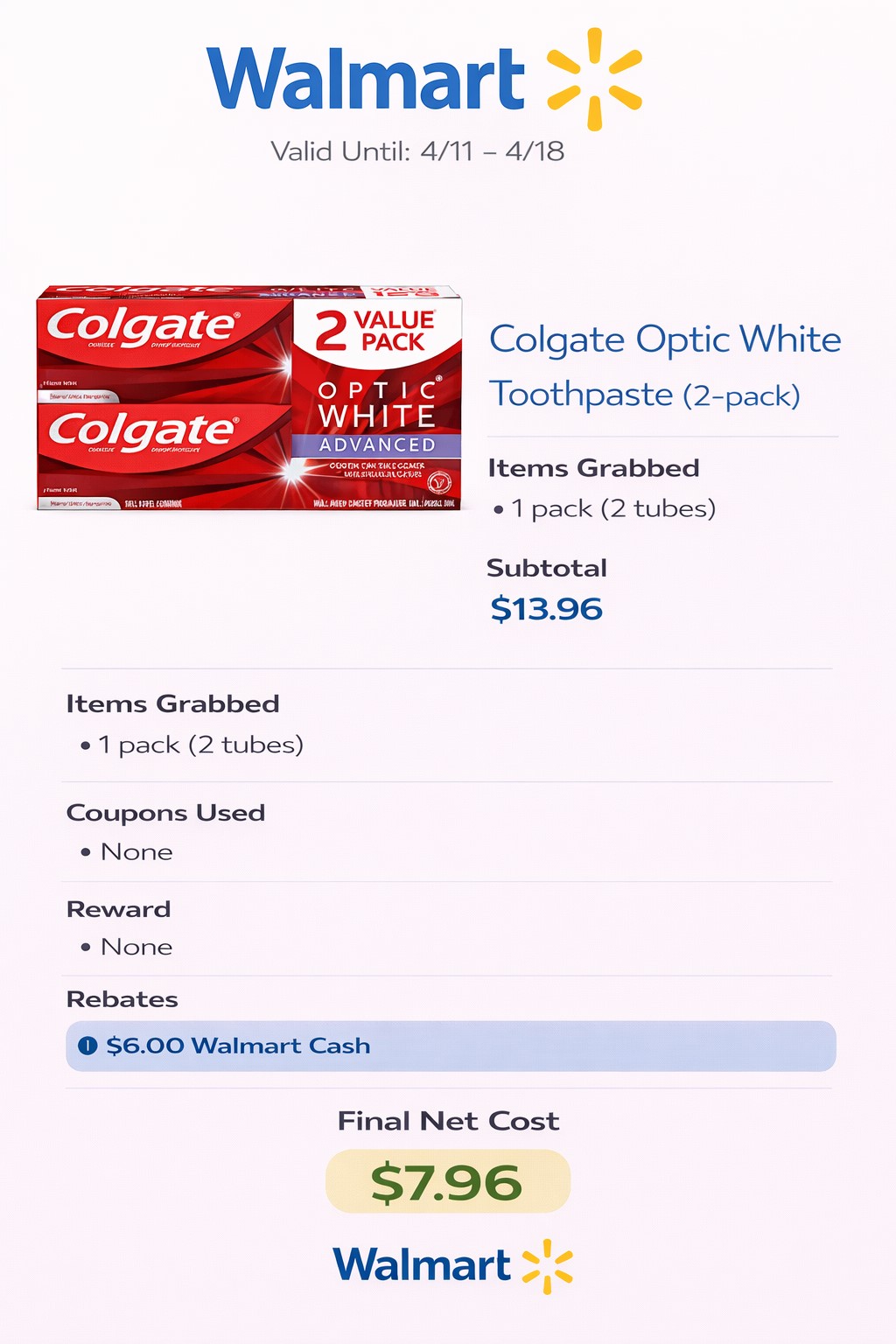Click the Rebates section heading
The width and height of the screenshot is (896, 1344).
point(122,999)
